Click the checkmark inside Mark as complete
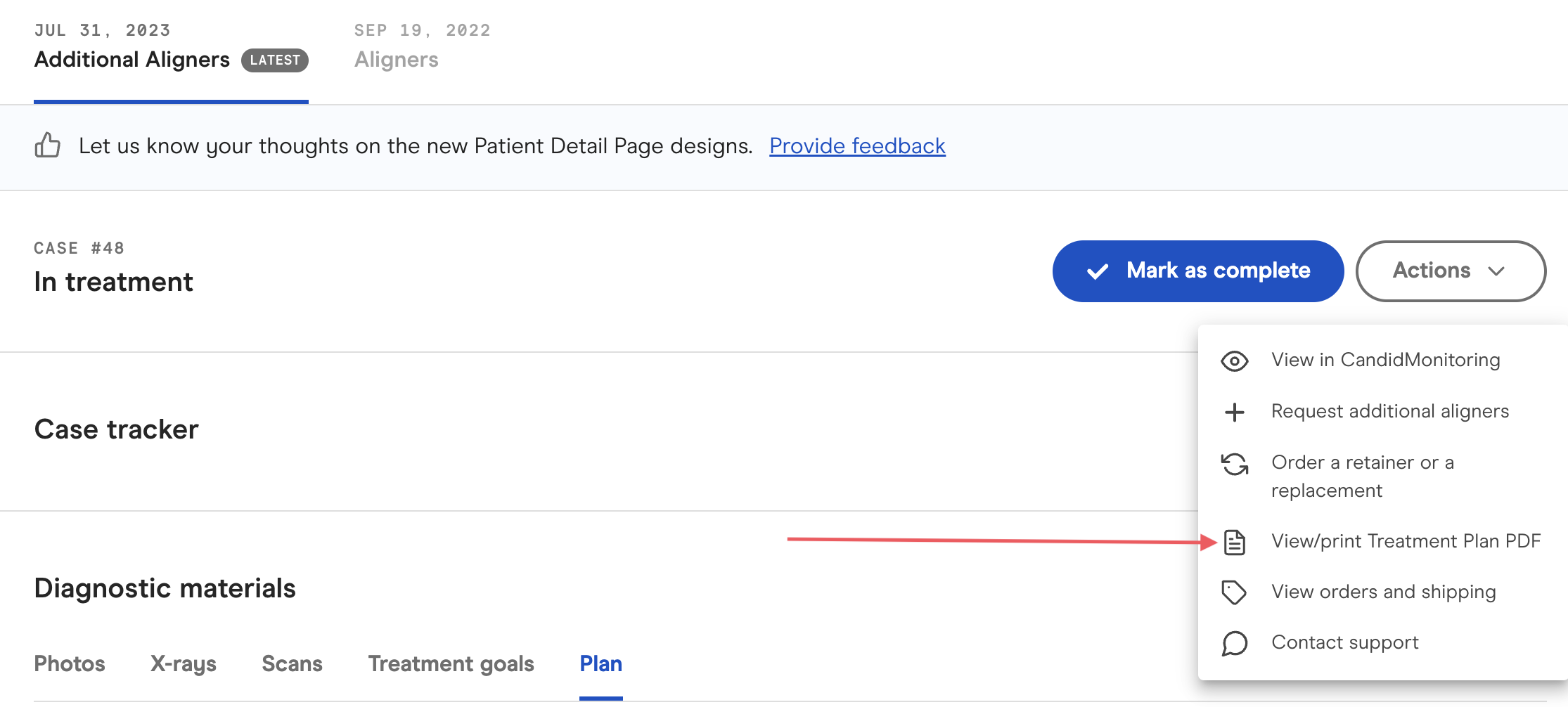The height and width of the screenshot is (707, 1568). (x=1097, y=271)
